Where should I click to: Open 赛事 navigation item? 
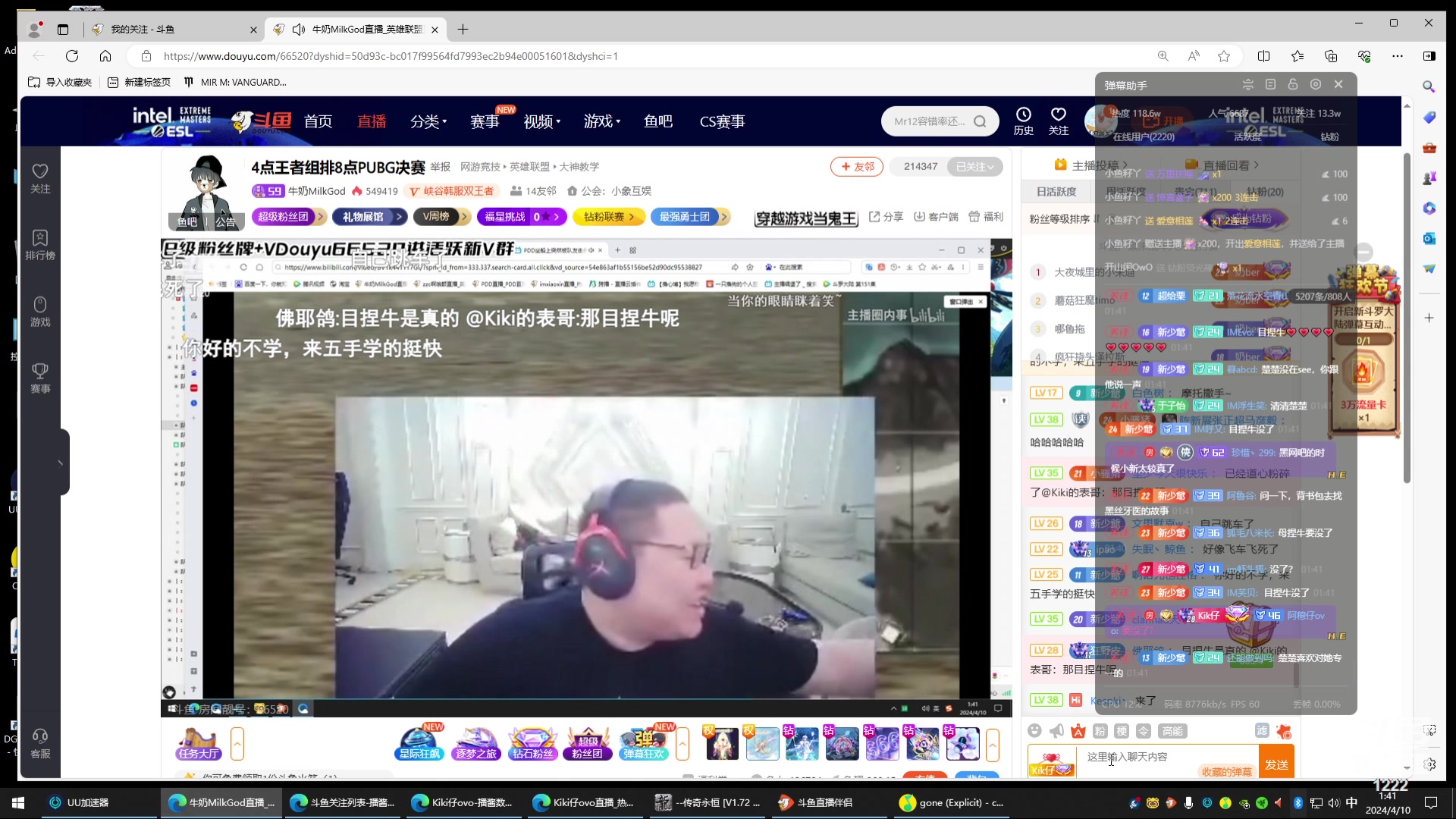pyautogui.click(x=485, y=121)
